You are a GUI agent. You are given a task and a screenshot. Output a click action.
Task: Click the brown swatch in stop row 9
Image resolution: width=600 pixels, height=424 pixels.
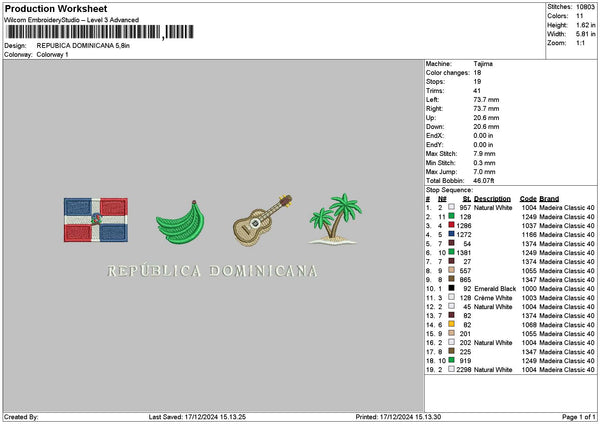(x=452, y=279)
